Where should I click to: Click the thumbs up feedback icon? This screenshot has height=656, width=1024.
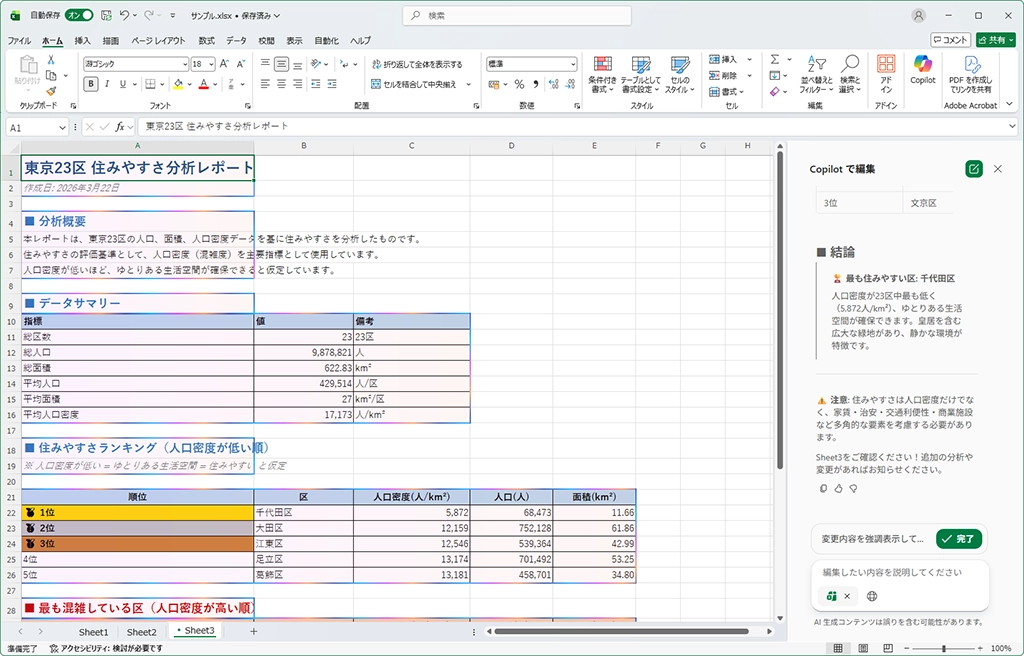tap(838, 488)
